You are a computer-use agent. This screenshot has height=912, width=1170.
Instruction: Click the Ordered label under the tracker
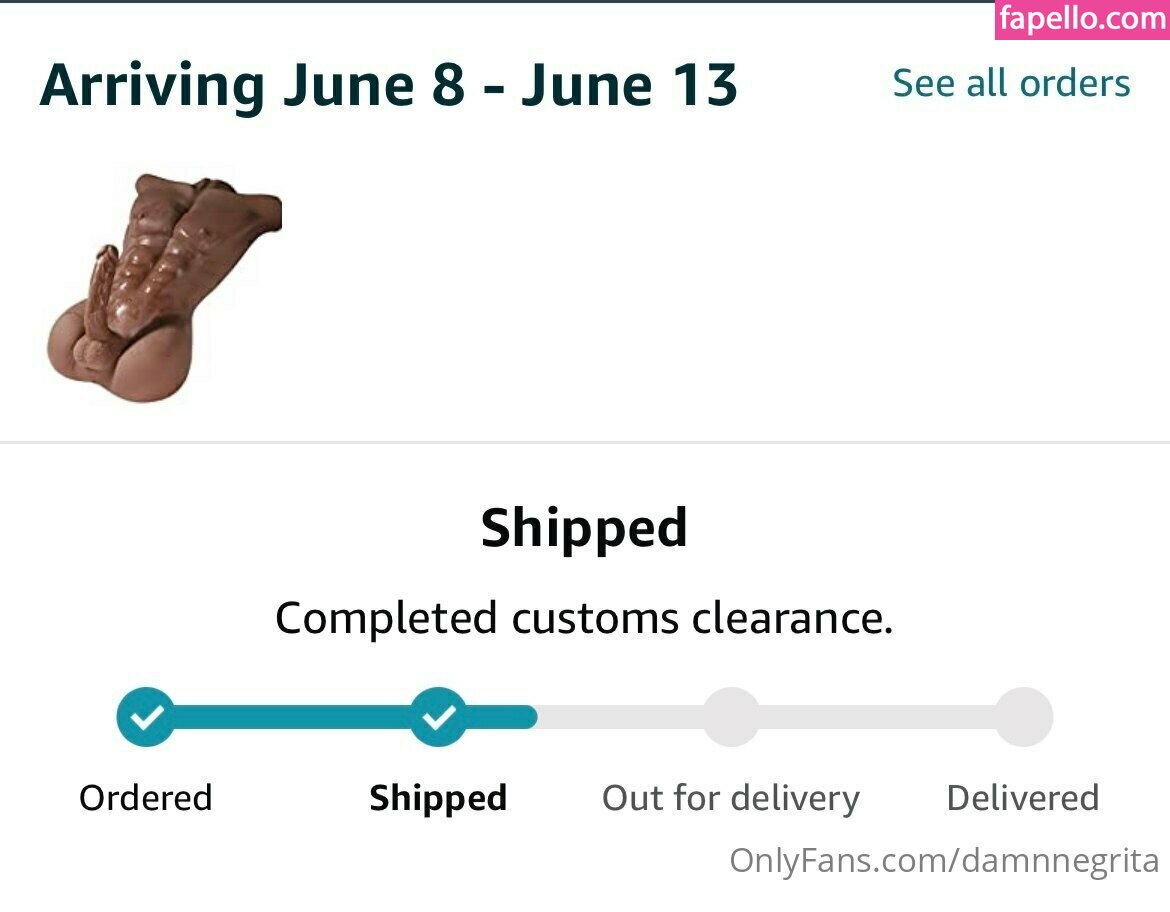point(146,798)
